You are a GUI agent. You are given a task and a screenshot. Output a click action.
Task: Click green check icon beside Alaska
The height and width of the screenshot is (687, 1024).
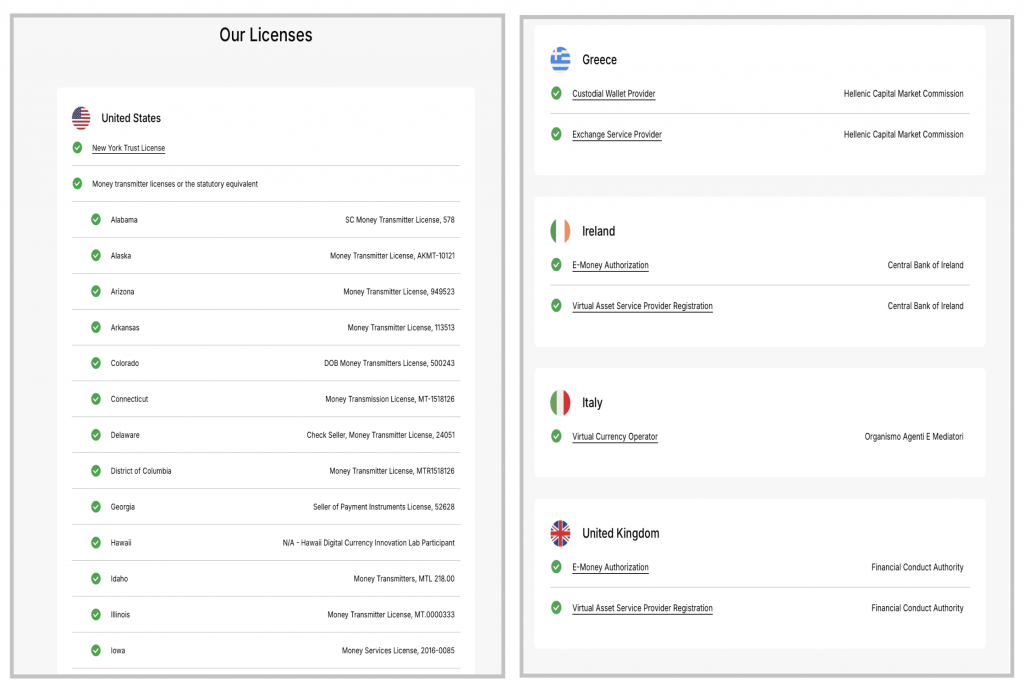point(96,255)
